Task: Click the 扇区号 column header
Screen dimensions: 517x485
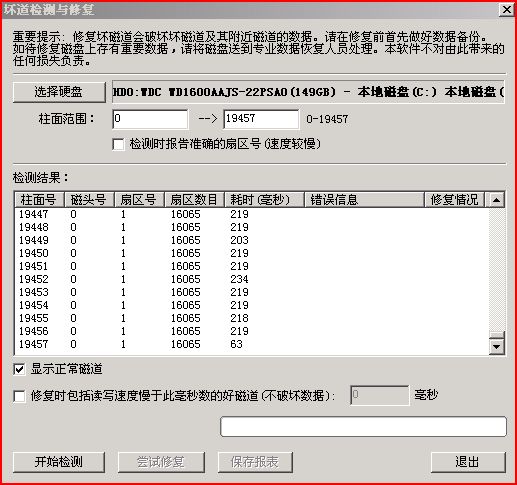Action: click(x=139, y=200)
